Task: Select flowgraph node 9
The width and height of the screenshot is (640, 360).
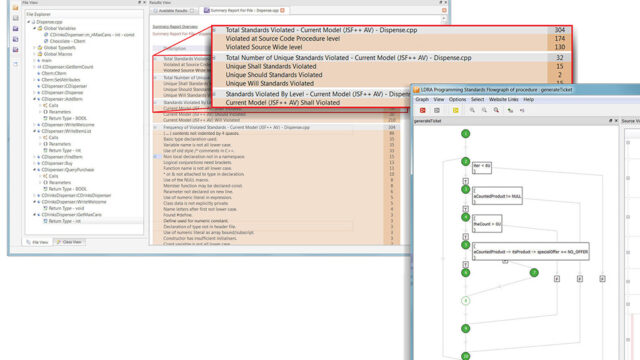Action: point(465,329)
